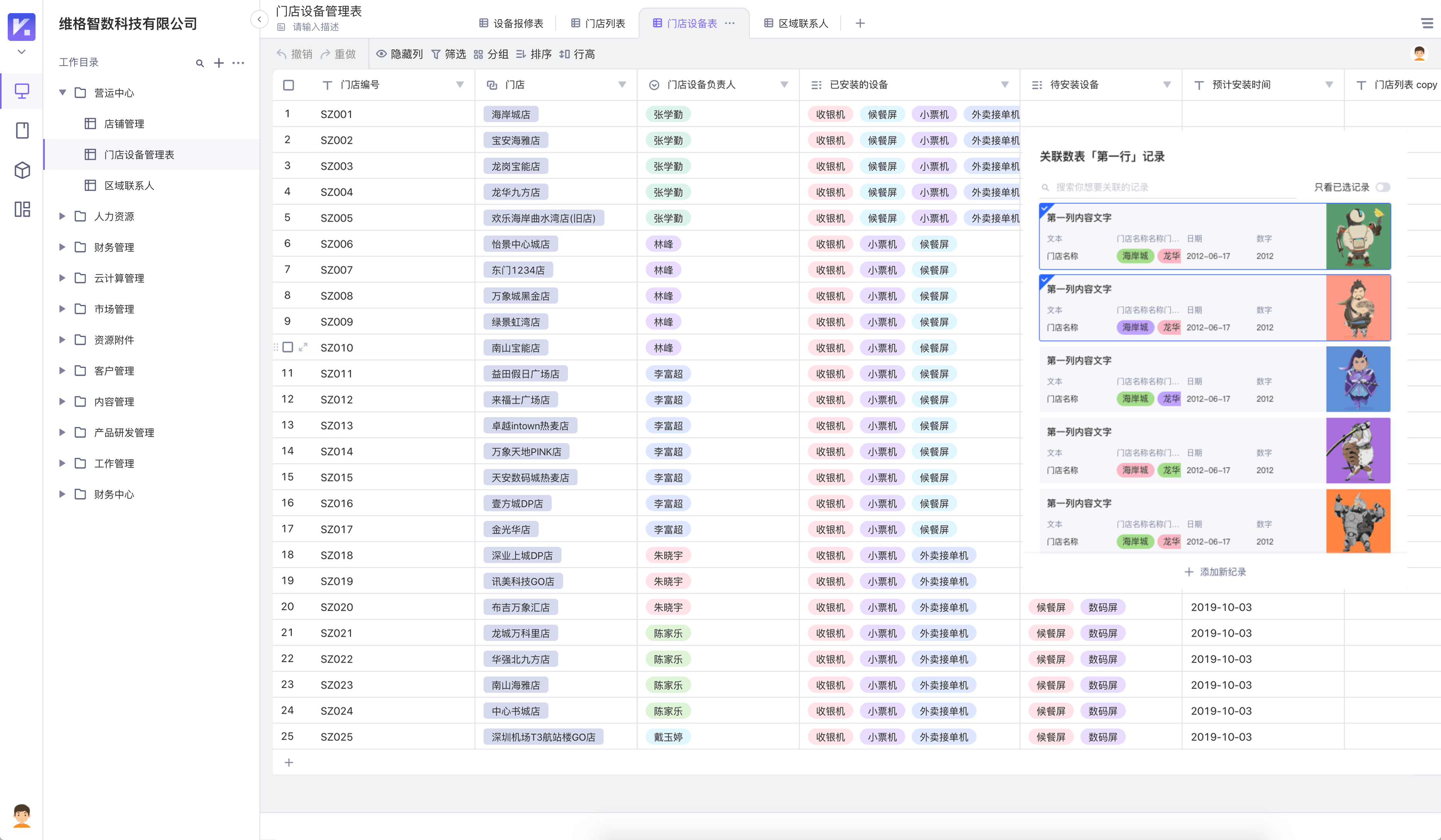This screenshot has height=840, width=1441.
Task: Open 门店设备负责人 column dropdown arrow
Action: pos(784,85)
